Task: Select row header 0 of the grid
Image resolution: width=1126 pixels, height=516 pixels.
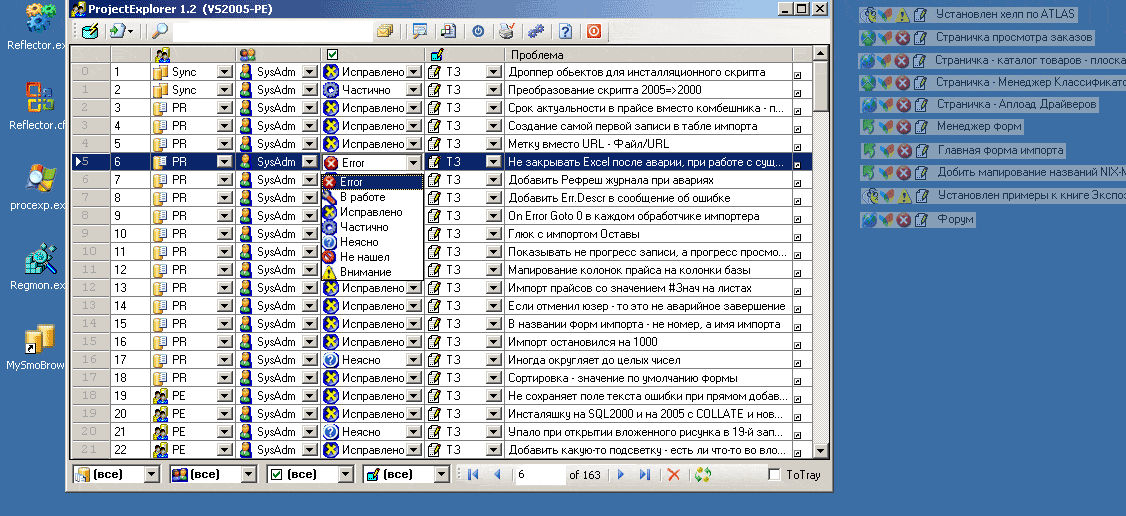Action: pyautogui.click(x=90, y=72)
